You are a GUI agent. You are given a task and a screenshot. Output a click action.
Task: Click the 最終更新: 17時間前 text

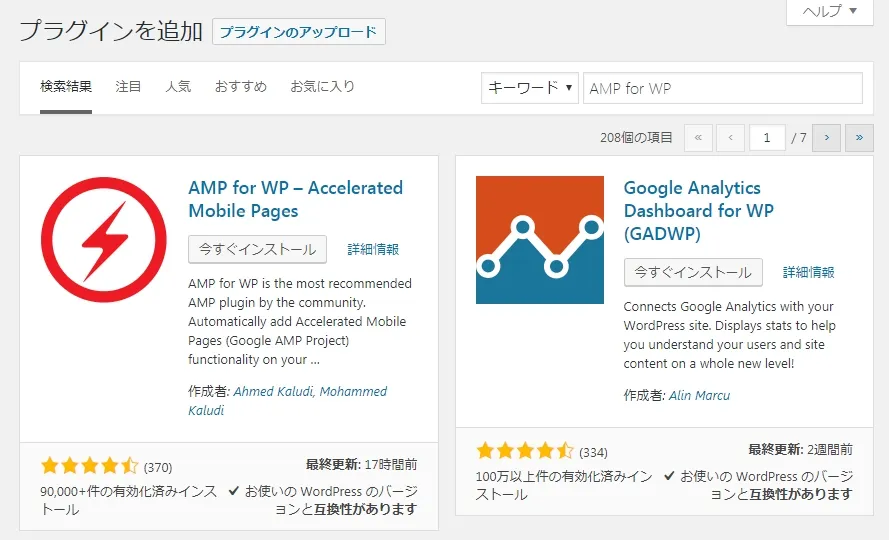point(362,465)
